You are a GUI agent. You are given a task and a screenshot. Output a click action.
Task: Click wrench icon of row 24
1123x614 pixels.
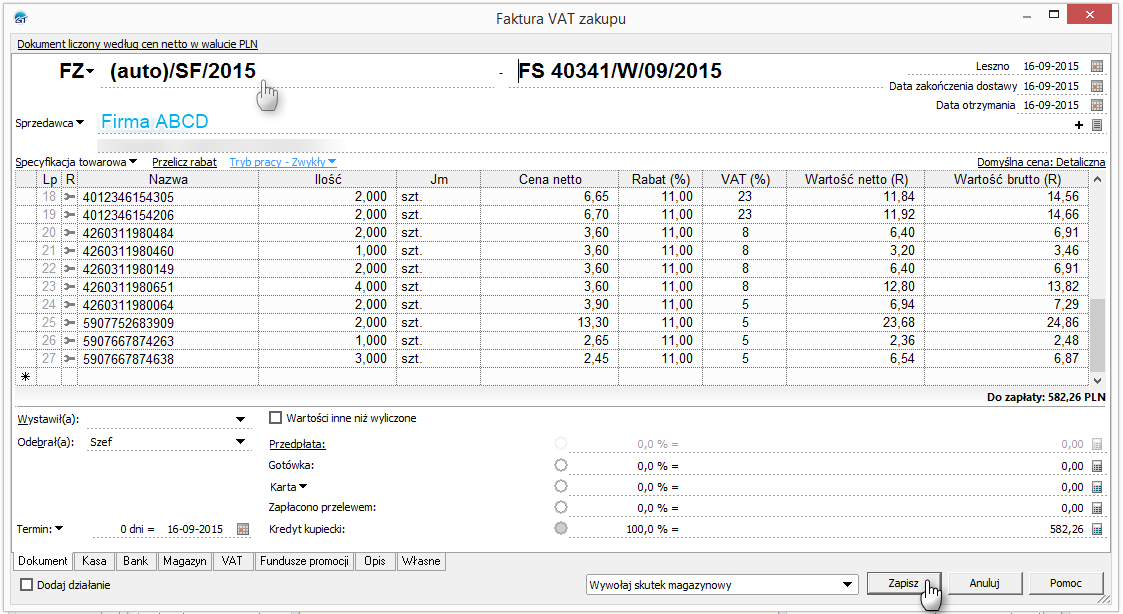pyautogui.click(x=69, y=304)
